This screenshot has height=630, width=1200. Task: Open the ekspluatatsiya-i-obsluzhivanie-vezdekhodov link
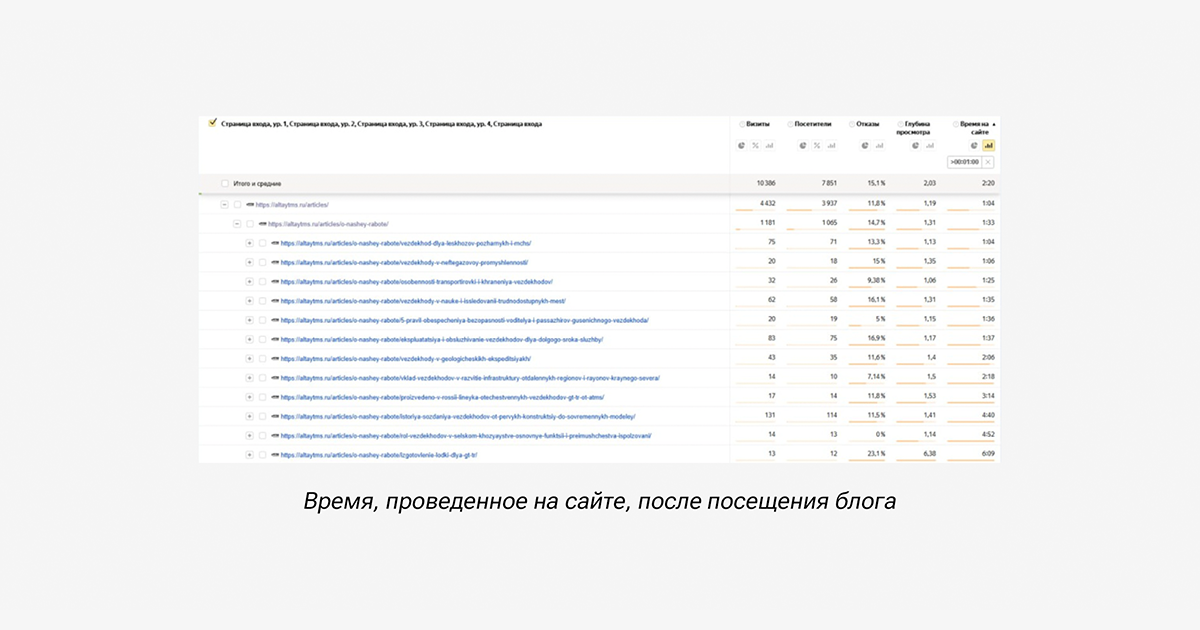coord(442,339)
